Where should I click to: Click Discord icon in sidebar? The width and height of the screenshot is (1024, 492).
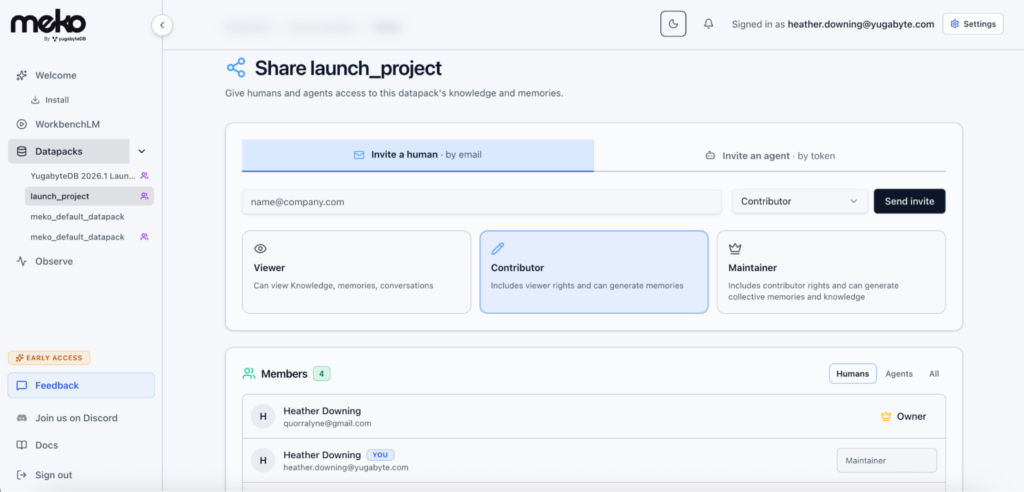point(22,418)
